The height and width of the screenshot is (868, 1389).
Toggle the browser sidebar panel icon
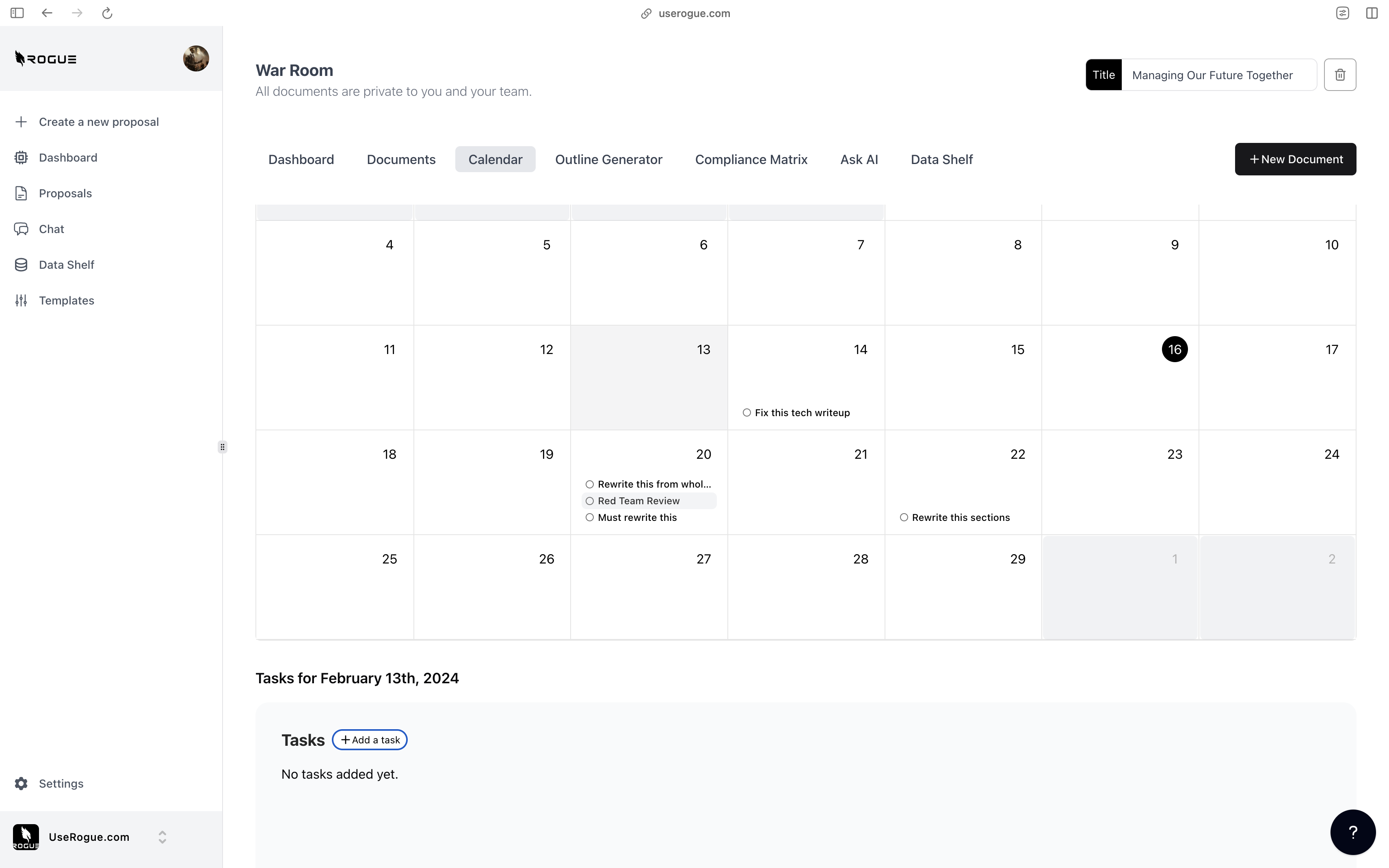tap(17, 13)
